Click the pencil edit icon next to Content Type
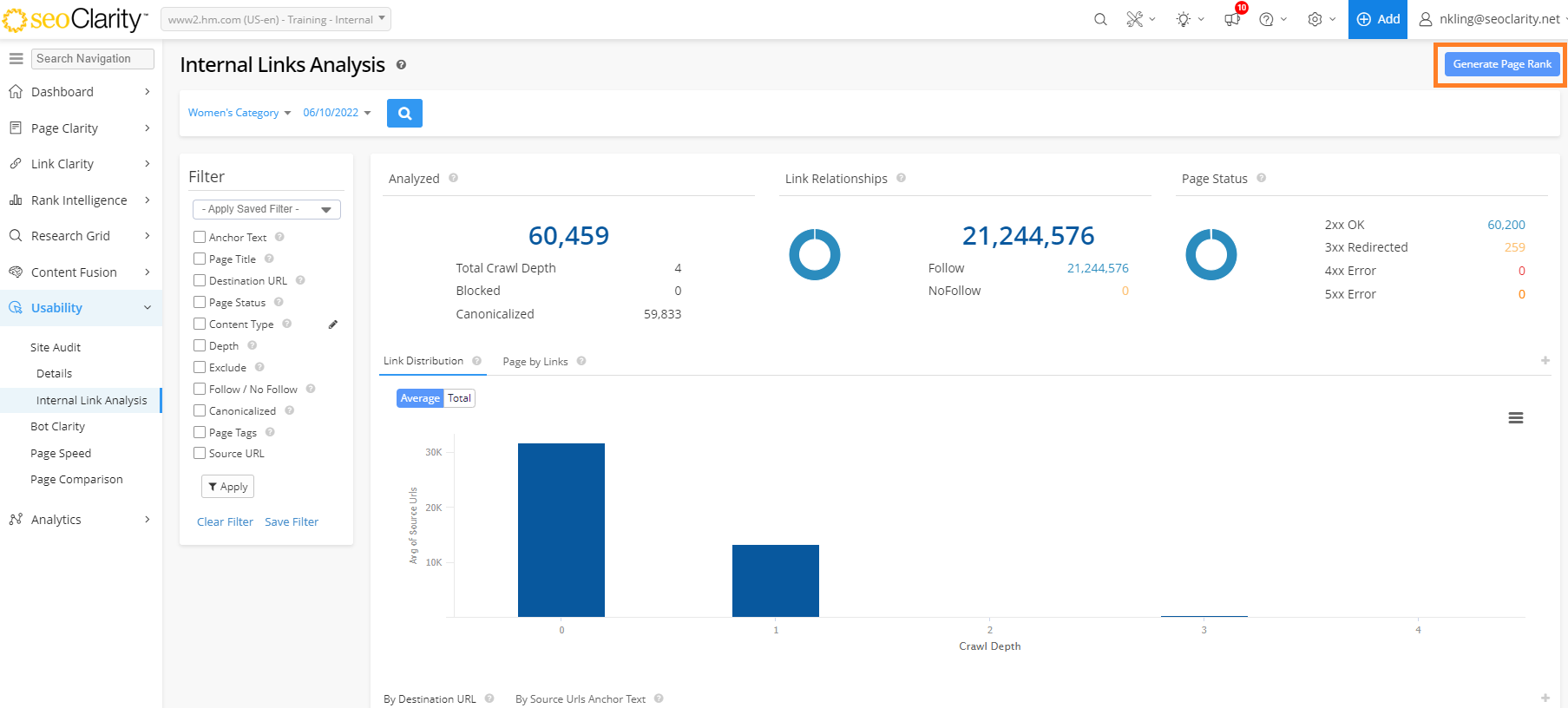Image resolution: width=1568 pixels, height=708 pixels. (332, 324)
